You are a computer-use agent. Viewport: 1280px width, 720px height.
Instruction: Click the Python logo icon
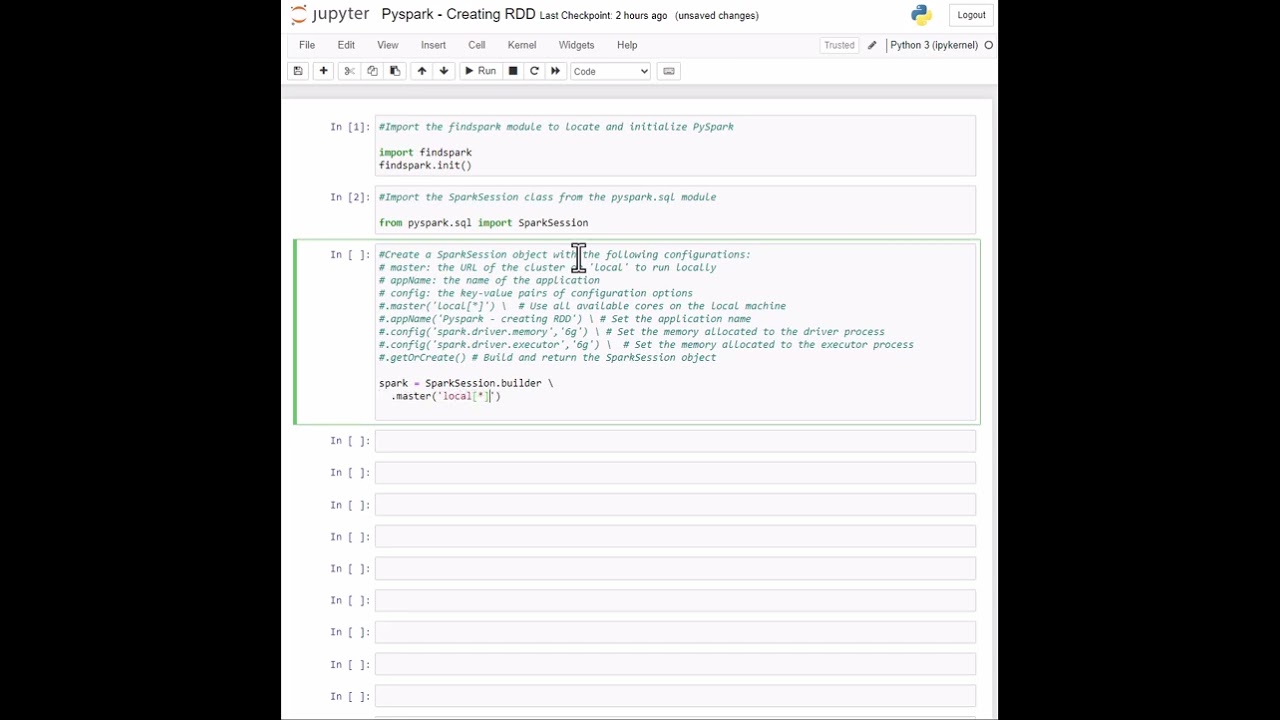point(921,15)
